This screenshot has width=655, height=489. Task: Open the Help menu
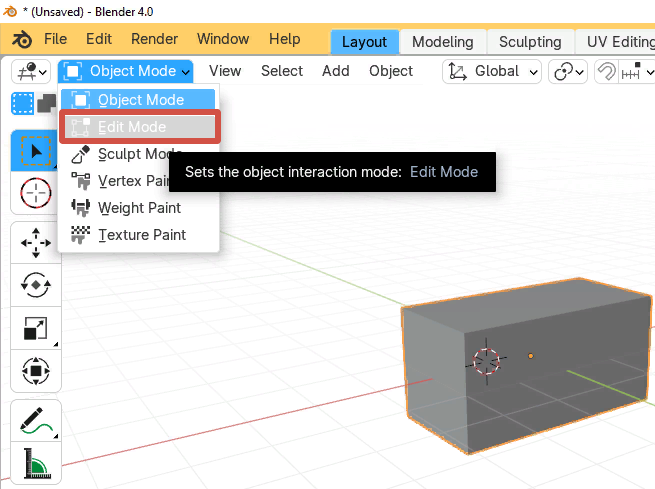(284, 39)
